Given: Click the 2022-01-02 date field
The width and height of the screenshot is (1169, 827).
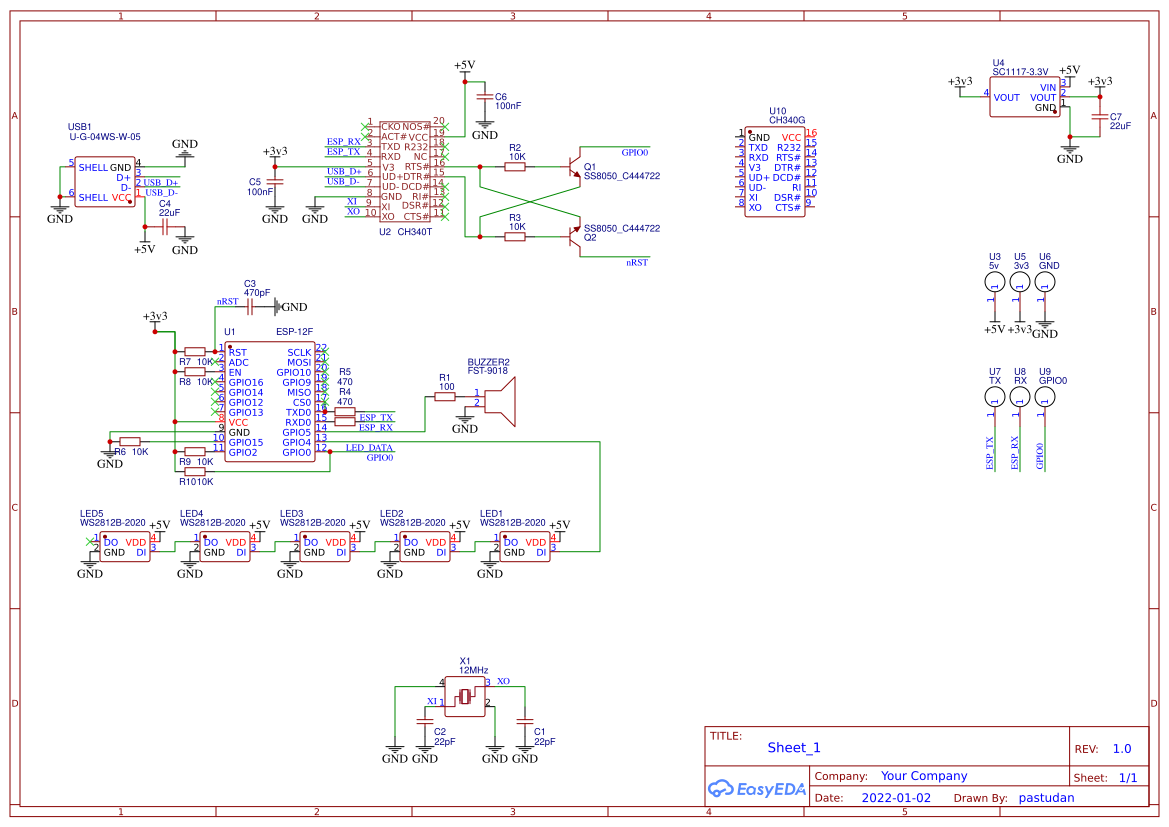Looking at the screenshot, I should 895,797.
